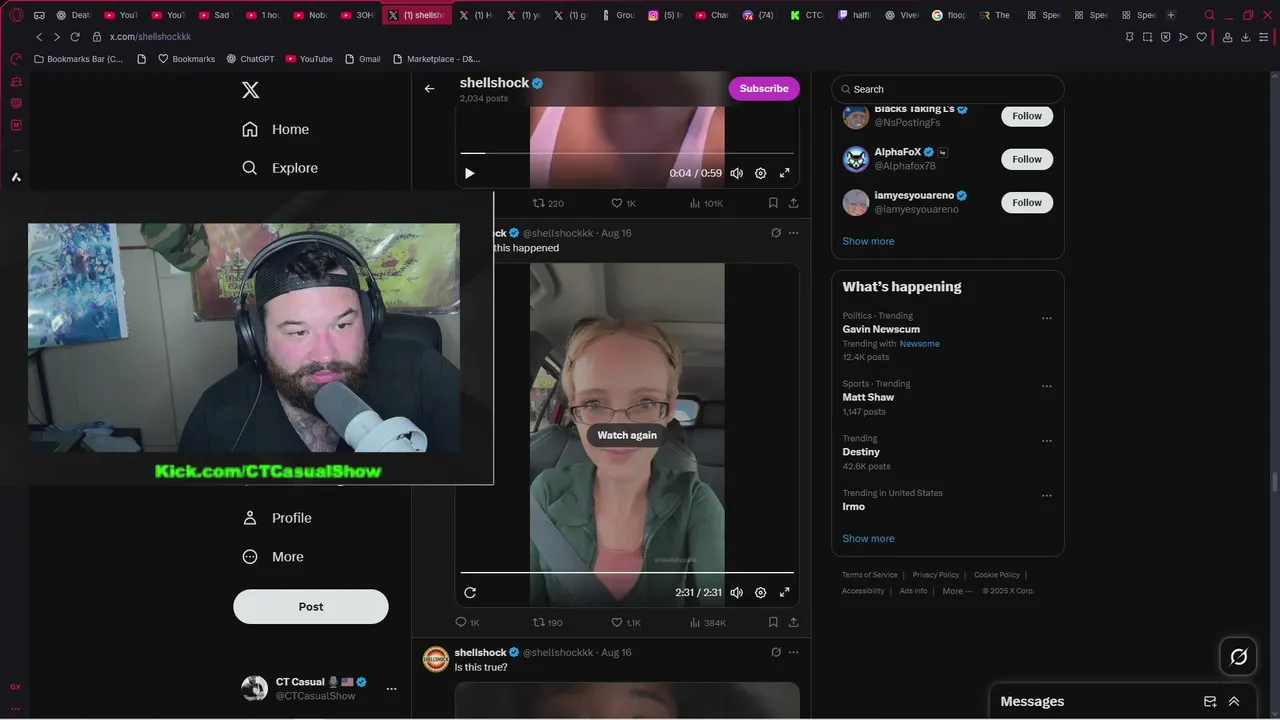The width and height of the screenshot is (1280, 720).
Task: Open more options on 'this happened' post
Action: [x=794, y=233]
